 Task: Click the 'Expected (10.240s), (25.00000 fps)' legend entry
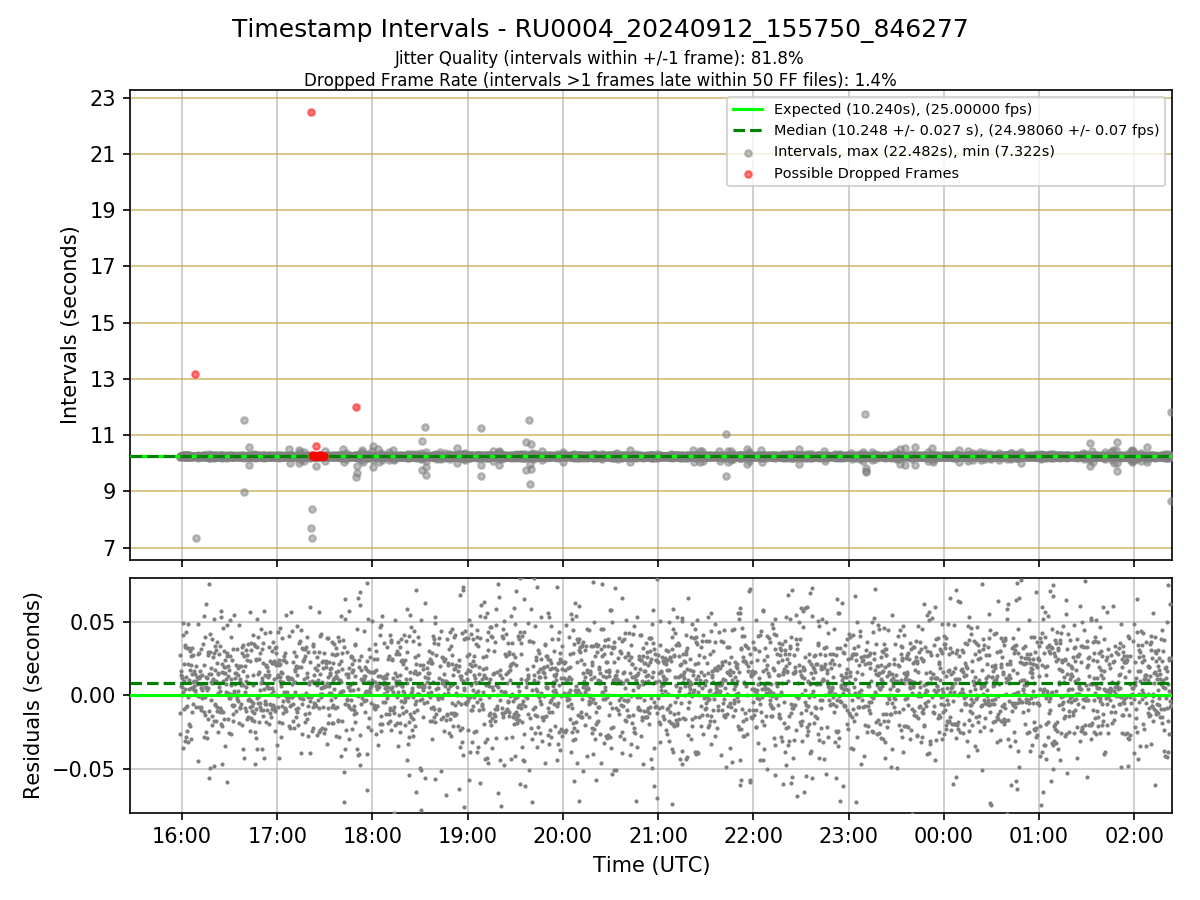click(x=903, y=109)
